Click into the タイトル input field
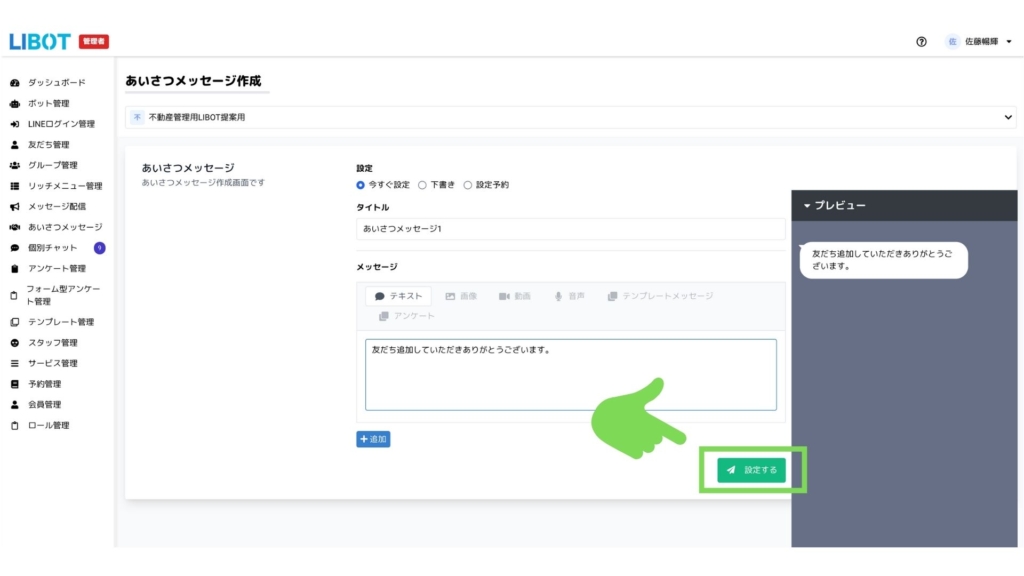Screen dimensions: 1024x576 [570, 229]
